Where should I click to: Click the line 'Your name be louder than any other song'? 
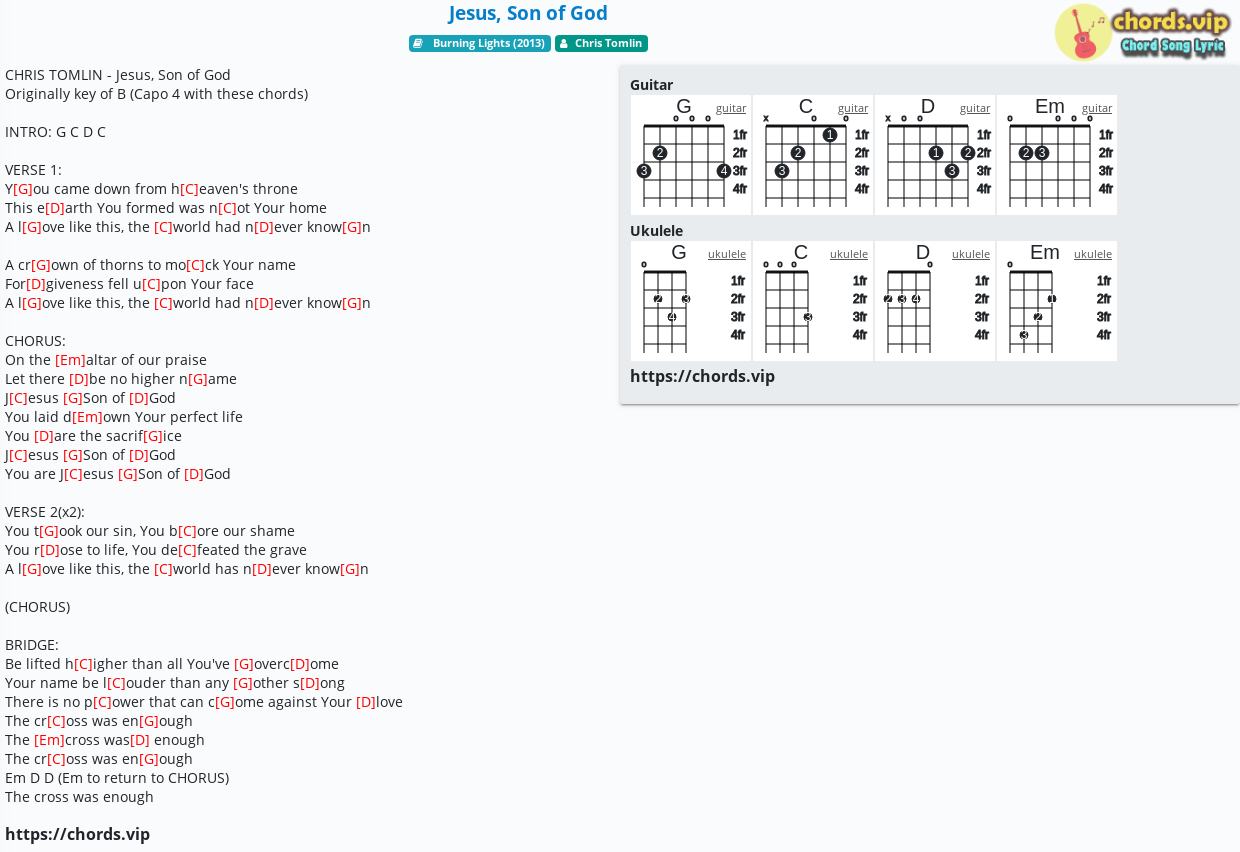[x=175, y=683]
